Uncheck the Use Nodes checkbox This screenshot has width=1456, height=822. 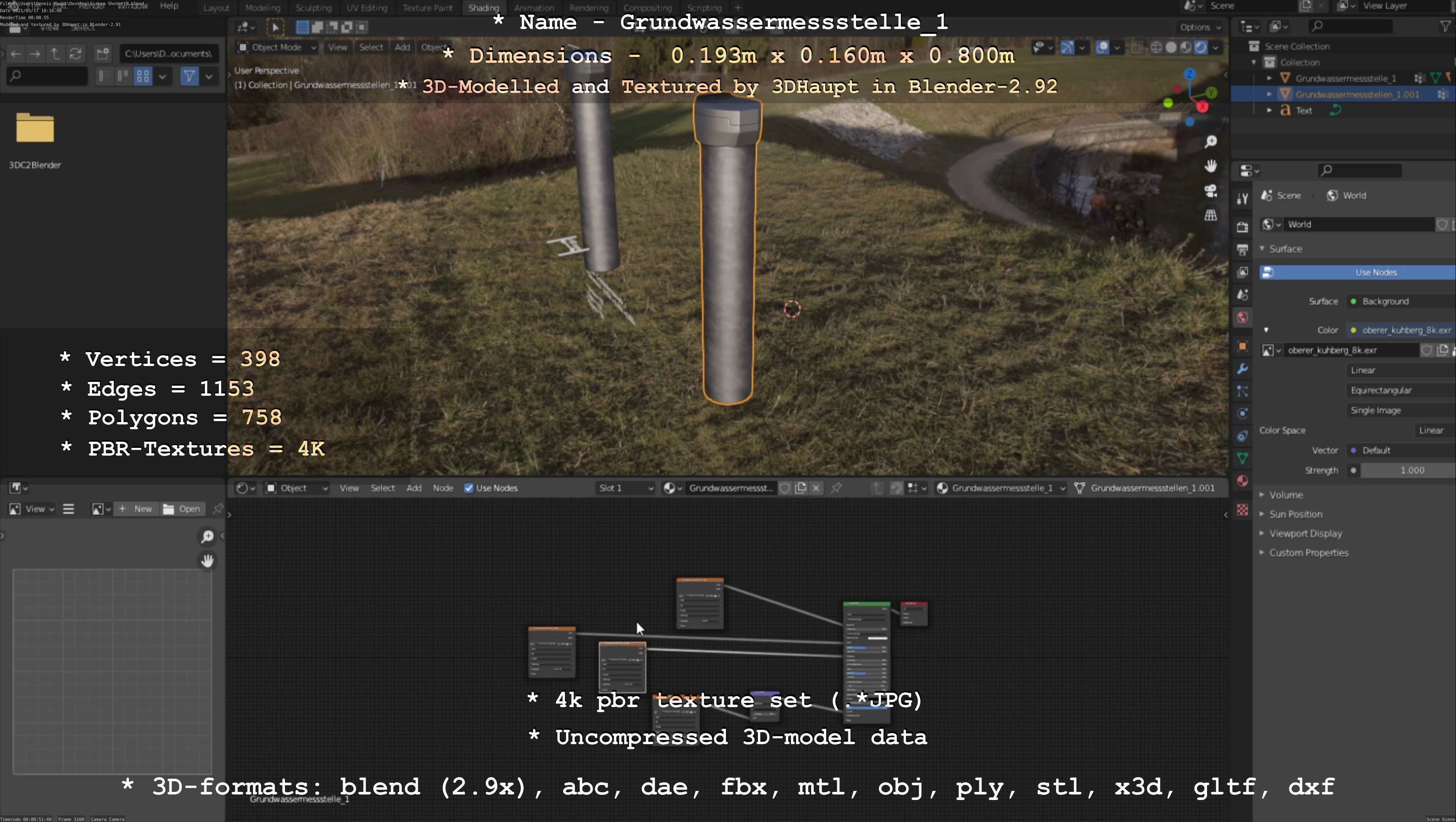coord(469,488)
